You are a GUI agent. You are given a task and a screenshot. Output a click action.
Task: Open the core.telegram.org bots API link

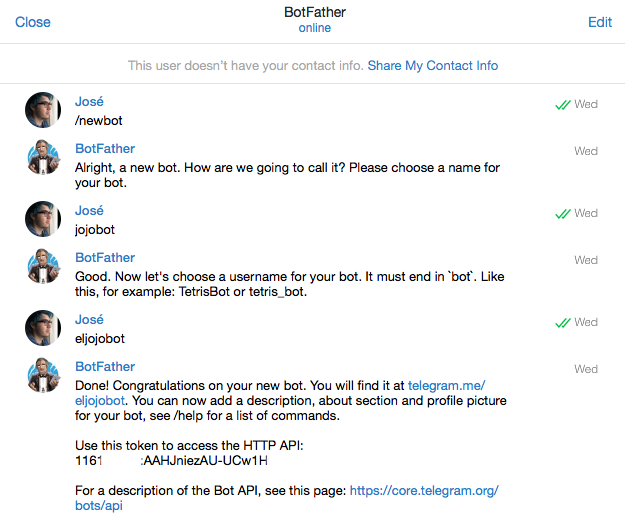423,491
